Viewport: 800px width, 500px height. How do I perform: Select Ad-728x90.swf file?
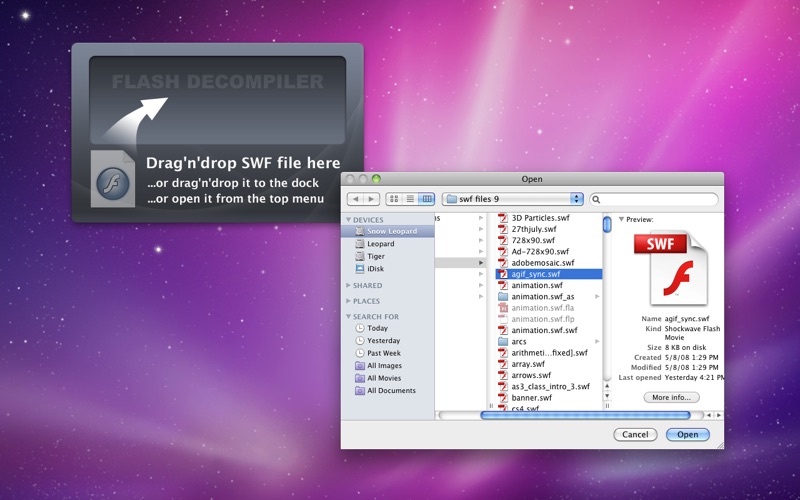pyautogui.click(x=549, y=252)
